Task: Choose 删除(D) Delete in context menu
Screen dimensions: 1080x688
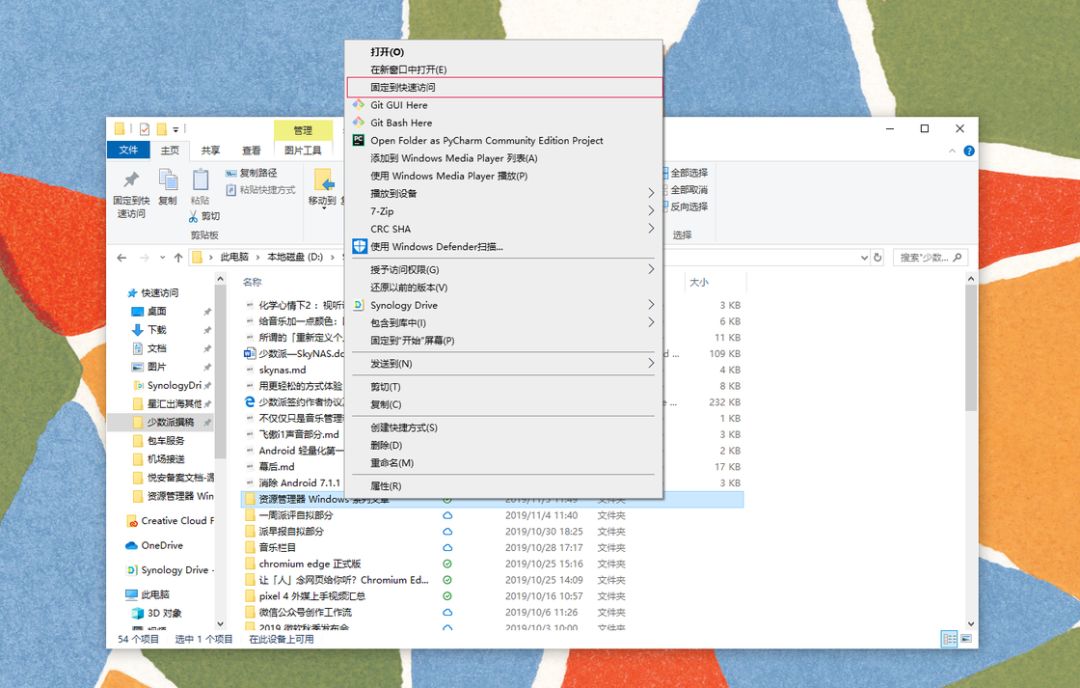Action: coord(504,446)
